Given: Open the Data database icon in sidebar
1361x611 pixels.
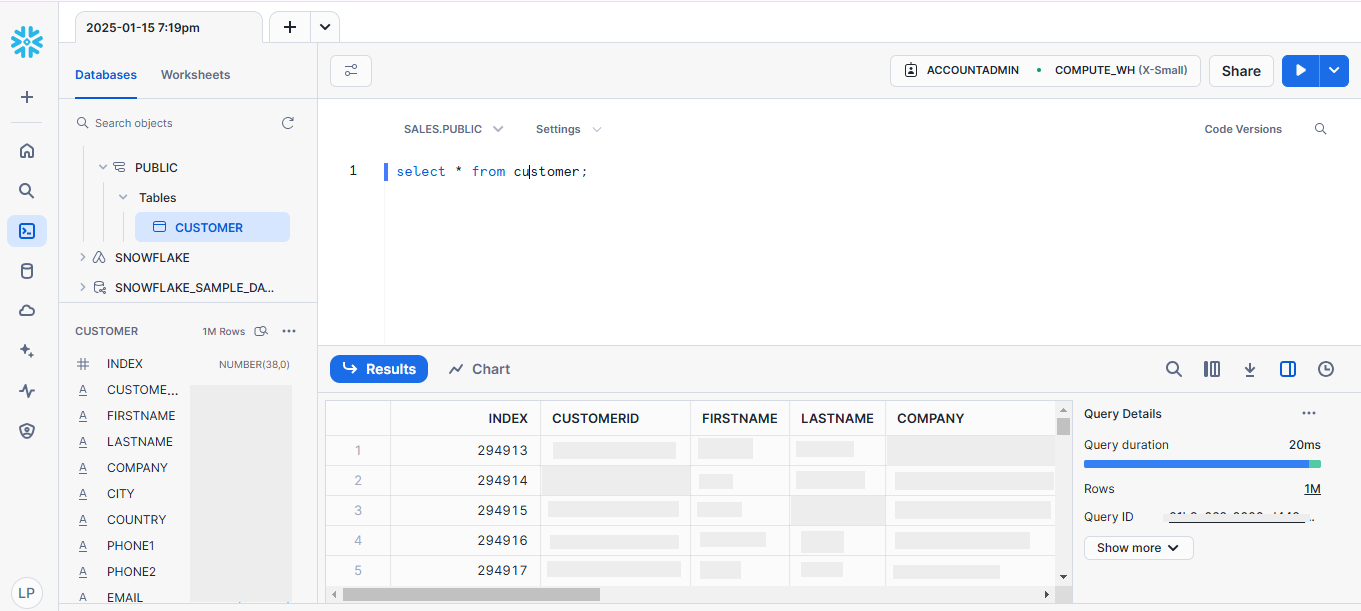Looking at the screenshot, I should point(27,271).
